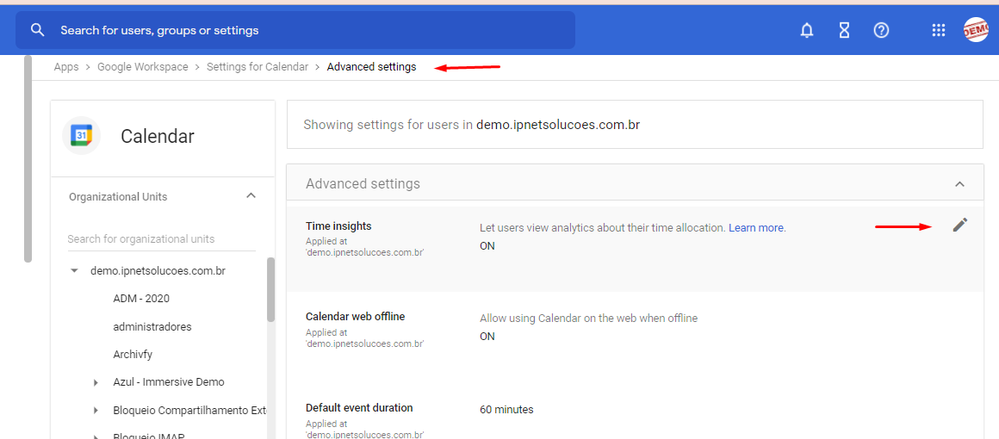This screenshot has width=999, height=439.
Task: Open the notifications bell
Action: 807,30
